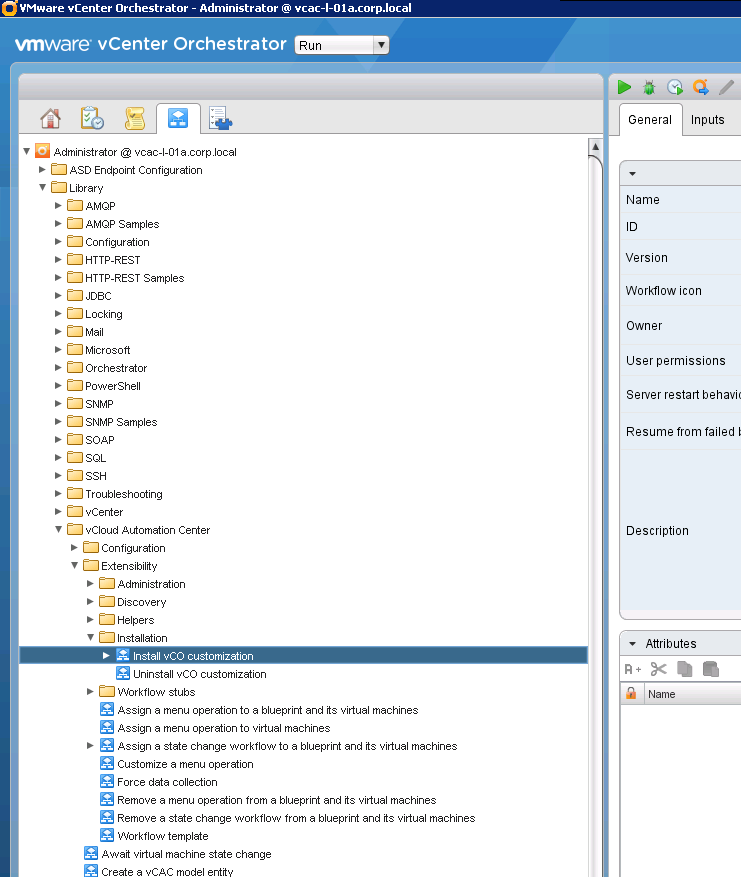
Task: Select the Create a vCAC model entity workflow
Action: [167, 871]
